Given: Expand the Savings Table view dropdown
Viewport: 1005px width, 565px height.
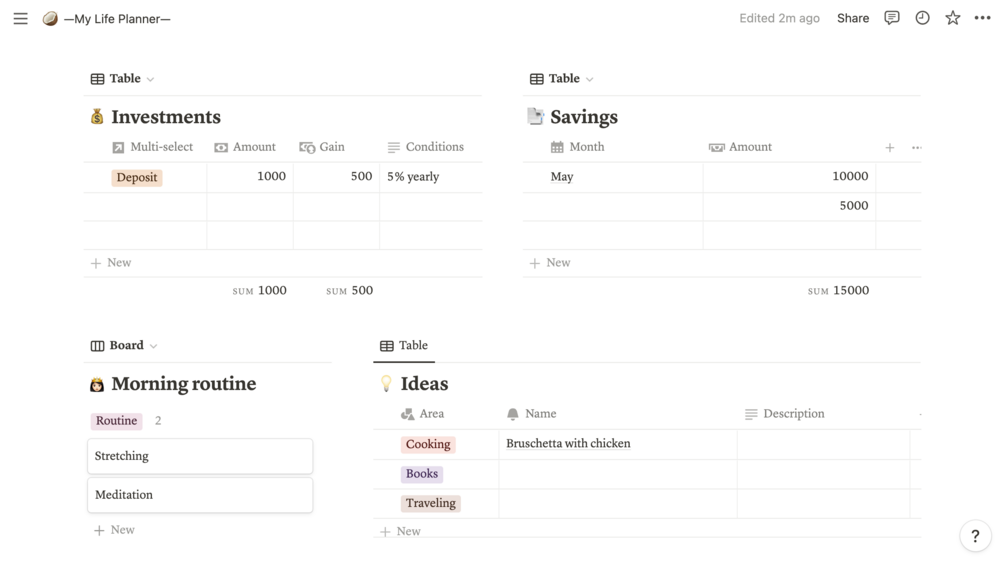Looking at the screenshot, I should coord(563,78).
